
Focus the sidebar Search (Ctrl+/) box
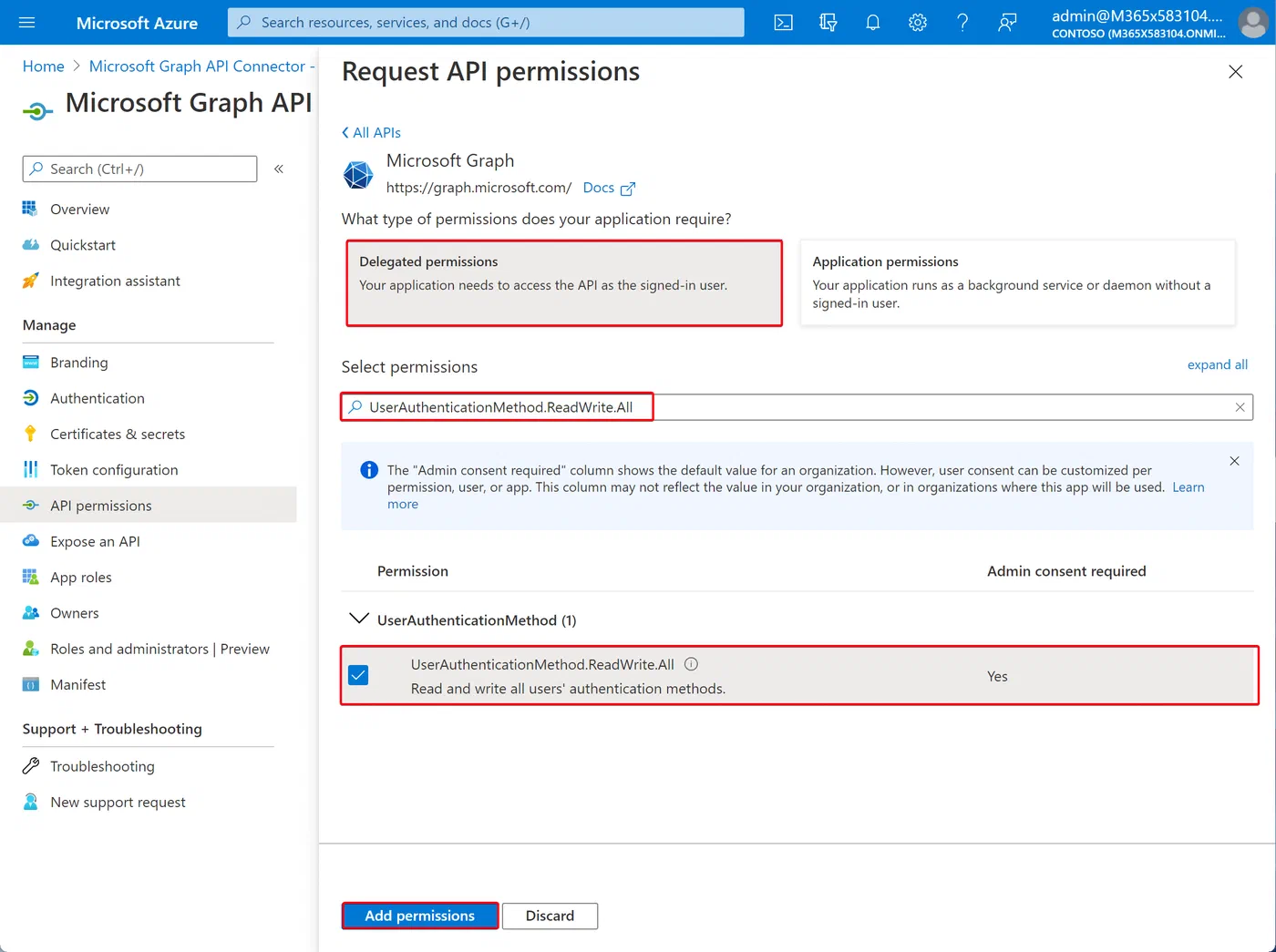139,169
